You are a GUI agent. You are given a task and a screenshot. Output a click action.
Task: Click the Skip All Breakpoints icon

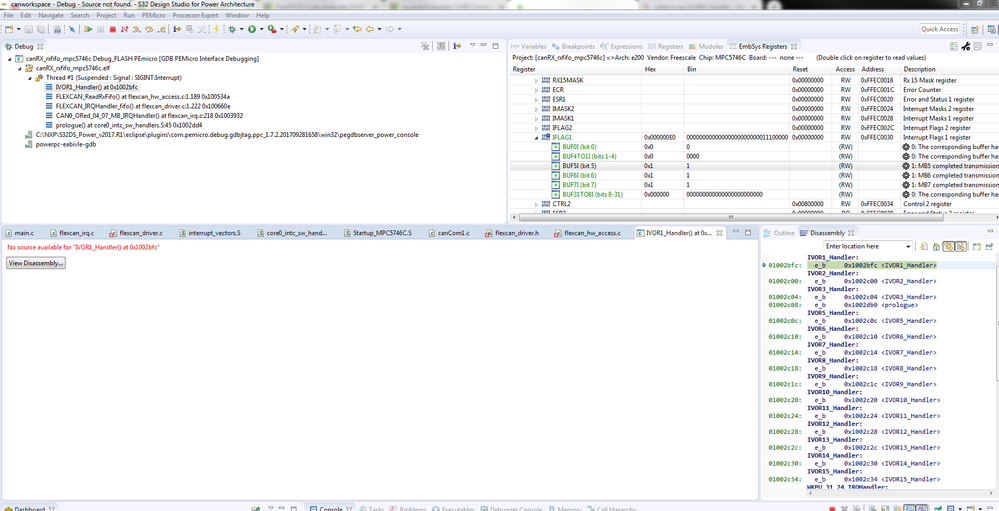[72, 29]
